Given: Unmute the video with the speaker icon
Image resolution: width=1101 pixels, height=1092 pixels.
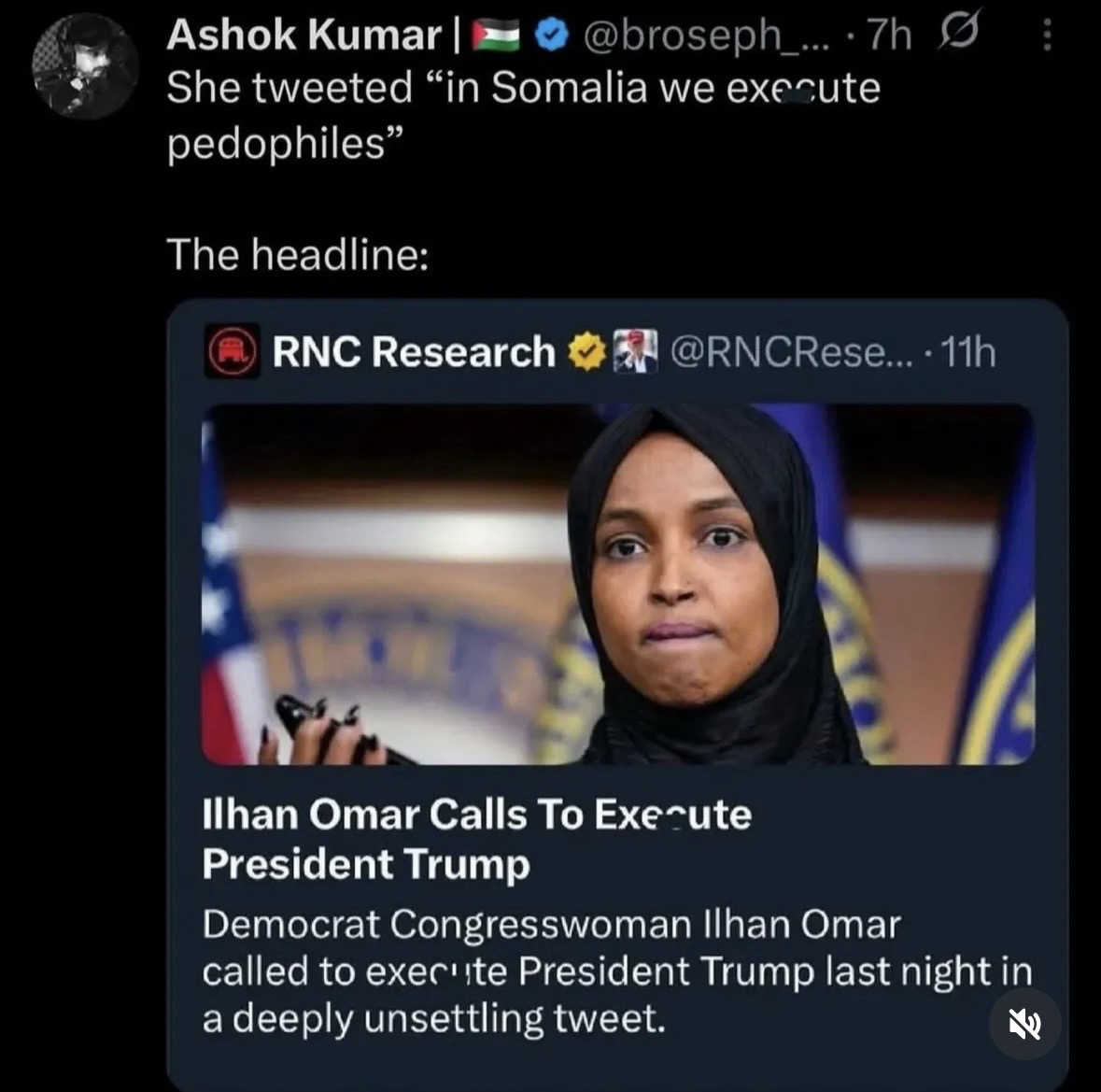Looking at the screenshot, I should [1024, 1023].
